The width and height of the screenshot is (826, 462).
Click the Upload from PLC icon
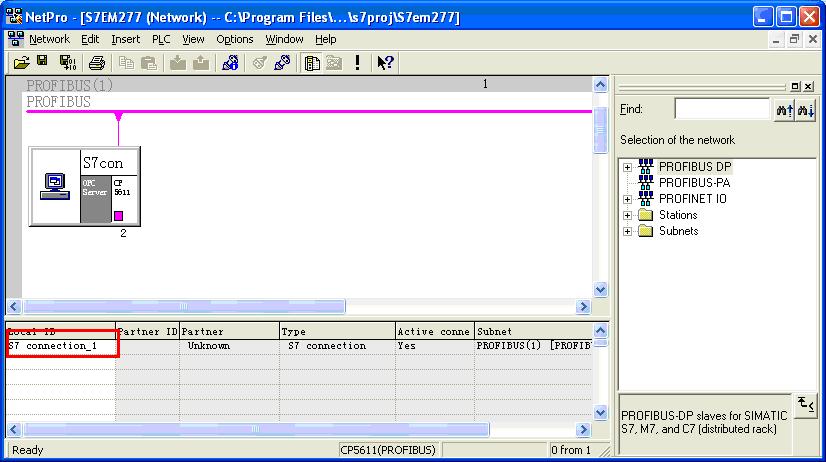[x=201, y=63]
